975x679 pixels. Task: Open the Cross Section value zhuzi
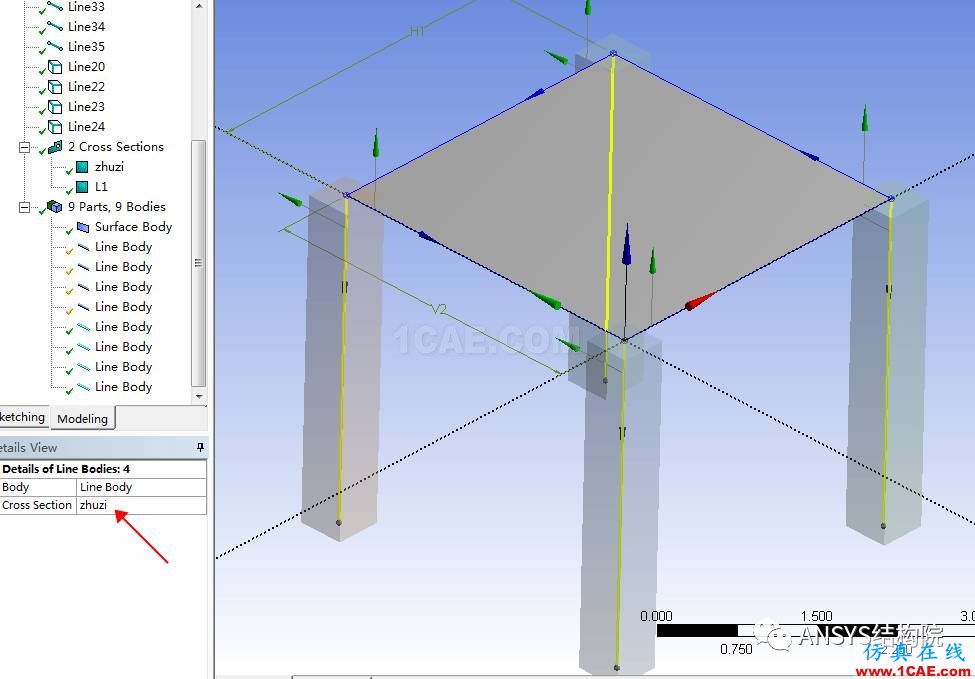(x=141, y=505)
